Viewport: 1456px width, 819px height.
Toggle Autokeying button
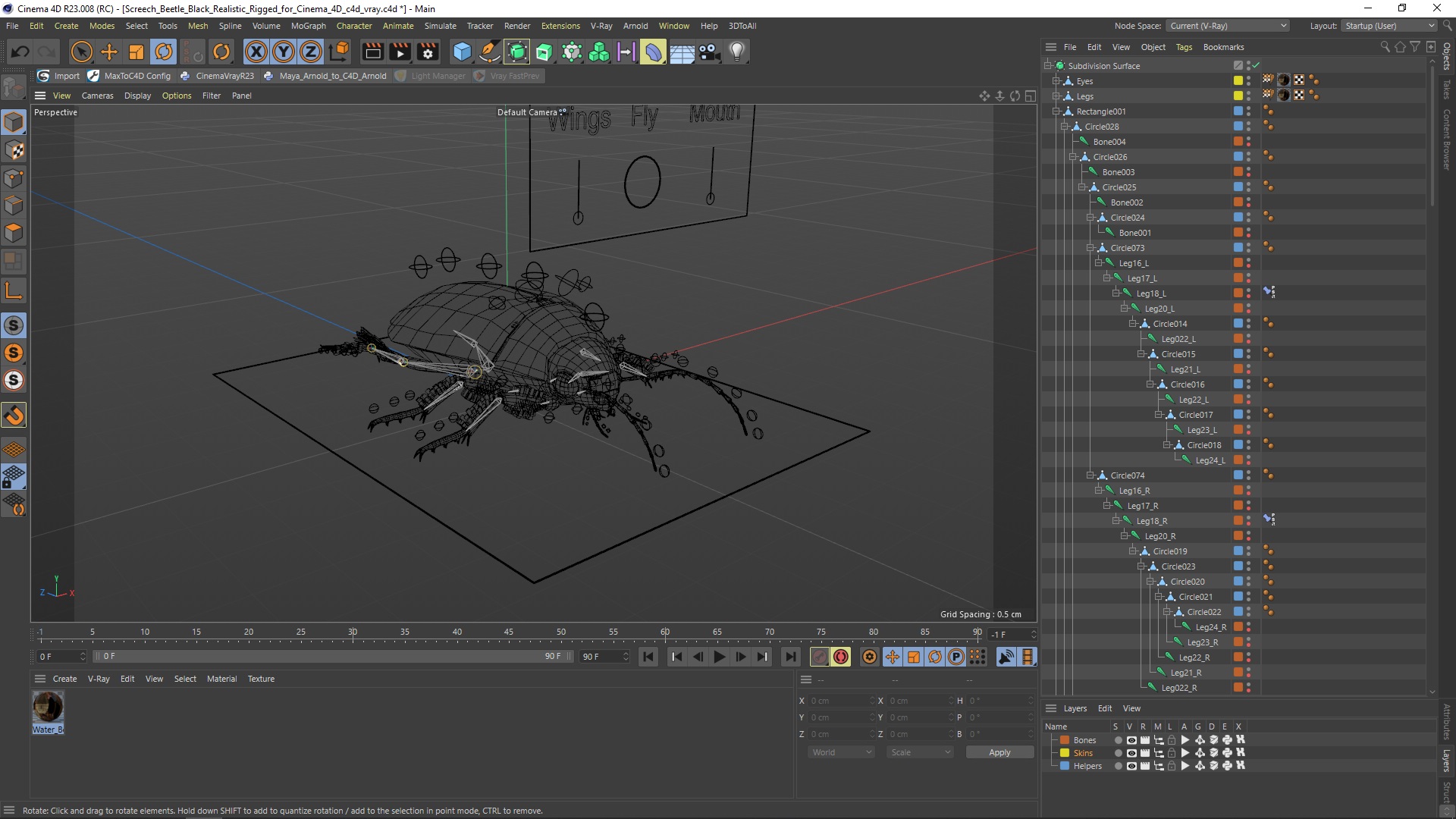841,657
